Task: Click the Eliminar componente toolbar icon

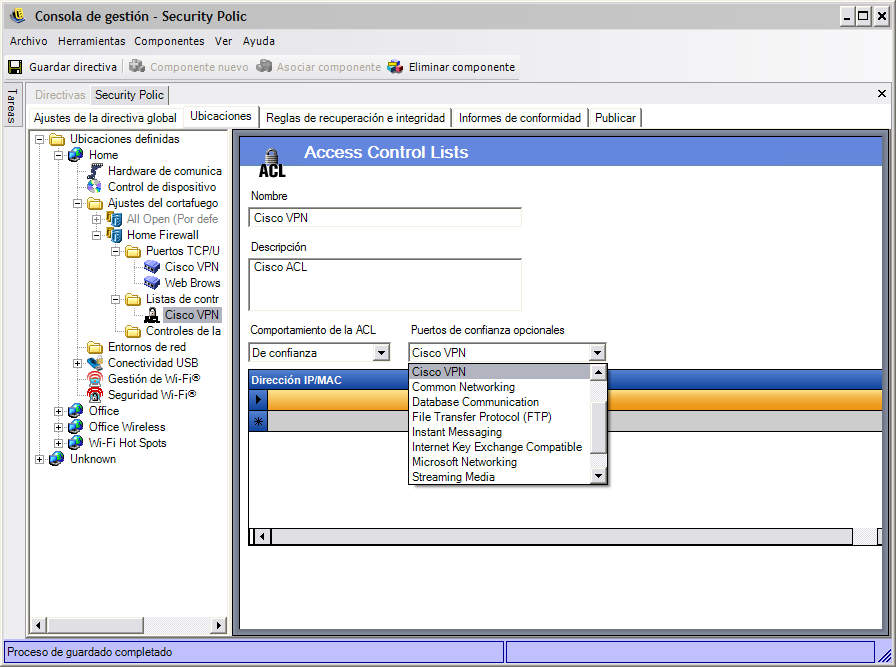Action: pos(395,67)
